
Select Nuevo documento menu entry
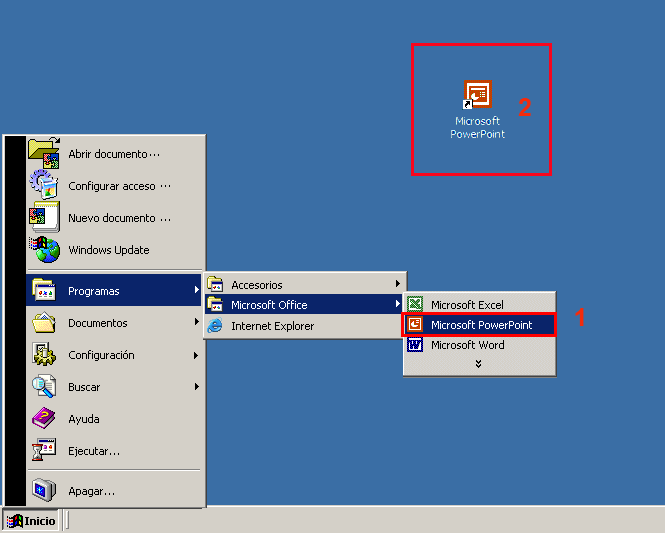click(x=115, y=218)
